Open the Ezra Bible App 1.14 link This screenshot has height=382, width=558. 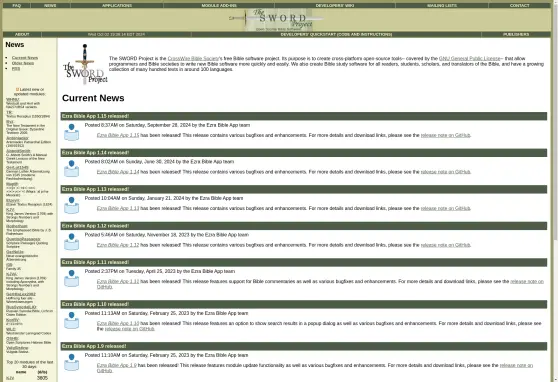(x=118, y=172)
